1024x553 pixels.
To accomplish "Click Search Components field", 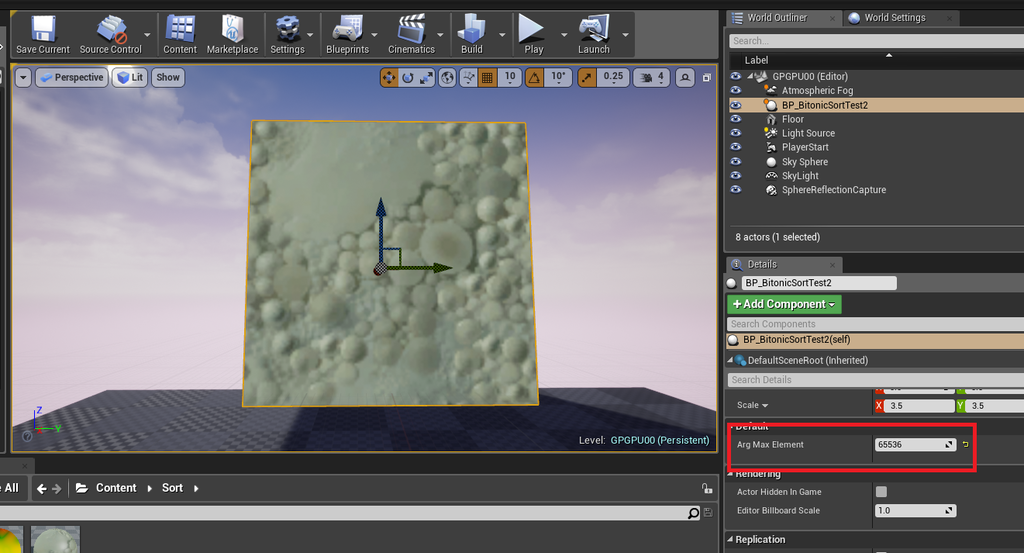I will 875,324.
